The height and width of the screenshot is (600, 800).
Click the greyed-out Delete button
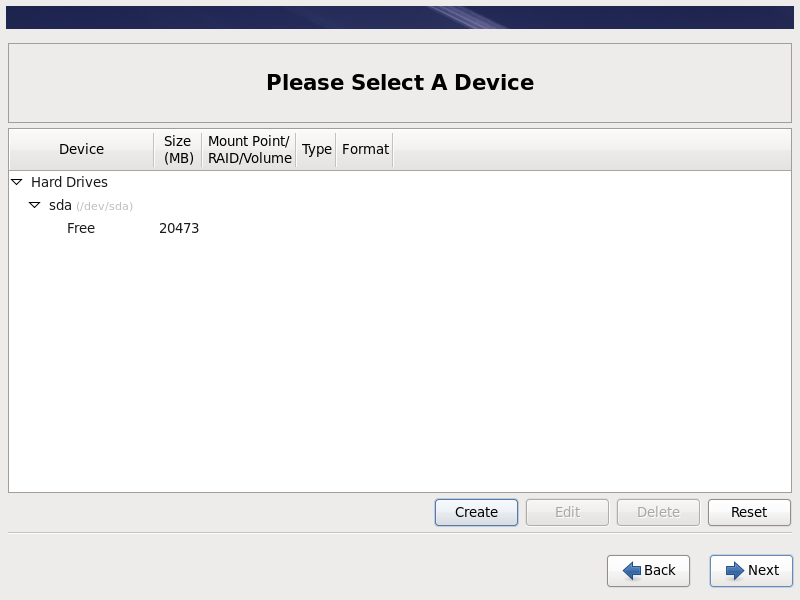click(x=658, y=512)
